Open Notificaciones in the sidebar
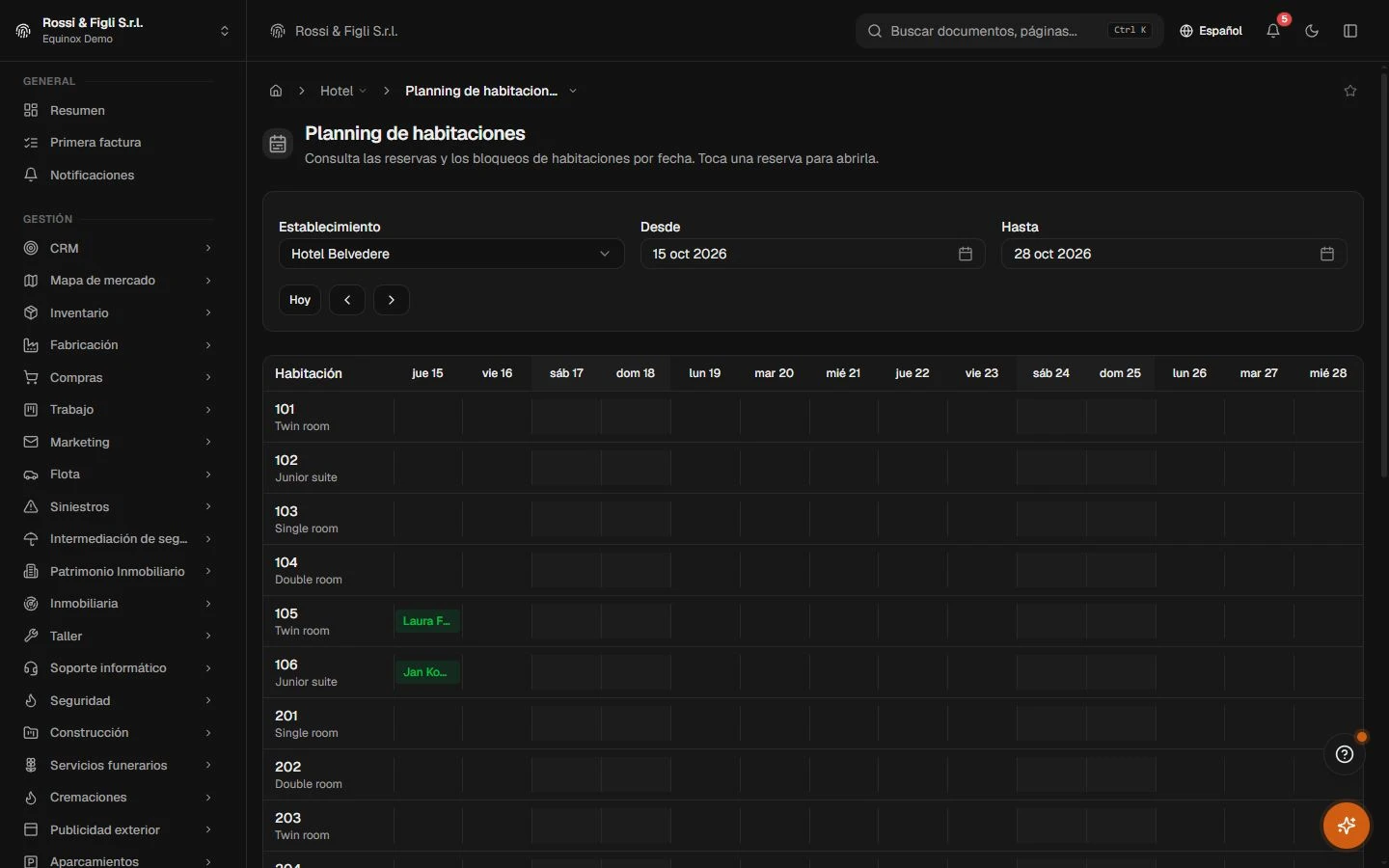The height and width of the screenshot is (868, 1389). point(118,175)
